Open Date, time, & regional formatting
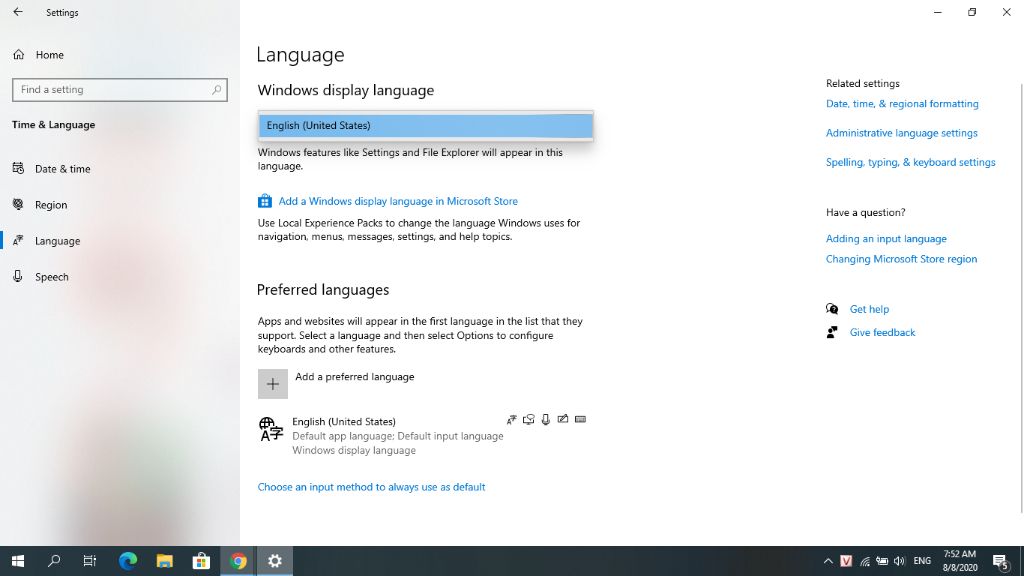The width and height of the screenshot is (1024, 576). pyautogui.click(x=902, y=104)
